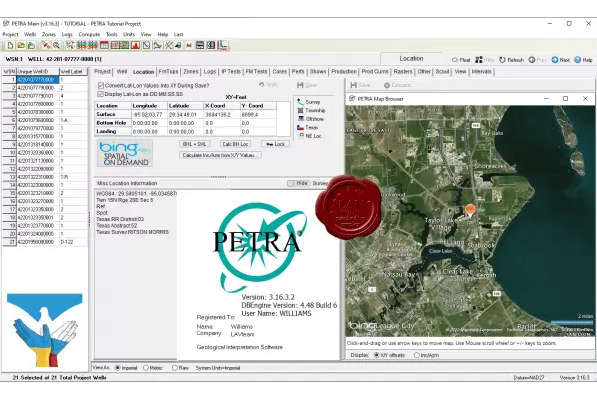The height and width of the screenshot is (402, 597).
Task: Toggle the Hide checkbox in Misc Location
Action: pos(291,183)
